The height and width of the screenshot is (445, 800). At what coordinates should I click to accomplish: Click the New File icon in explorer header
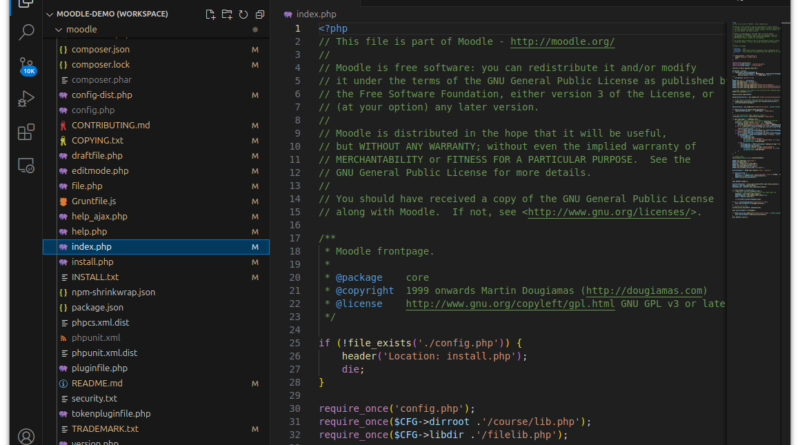click(210, 14)
